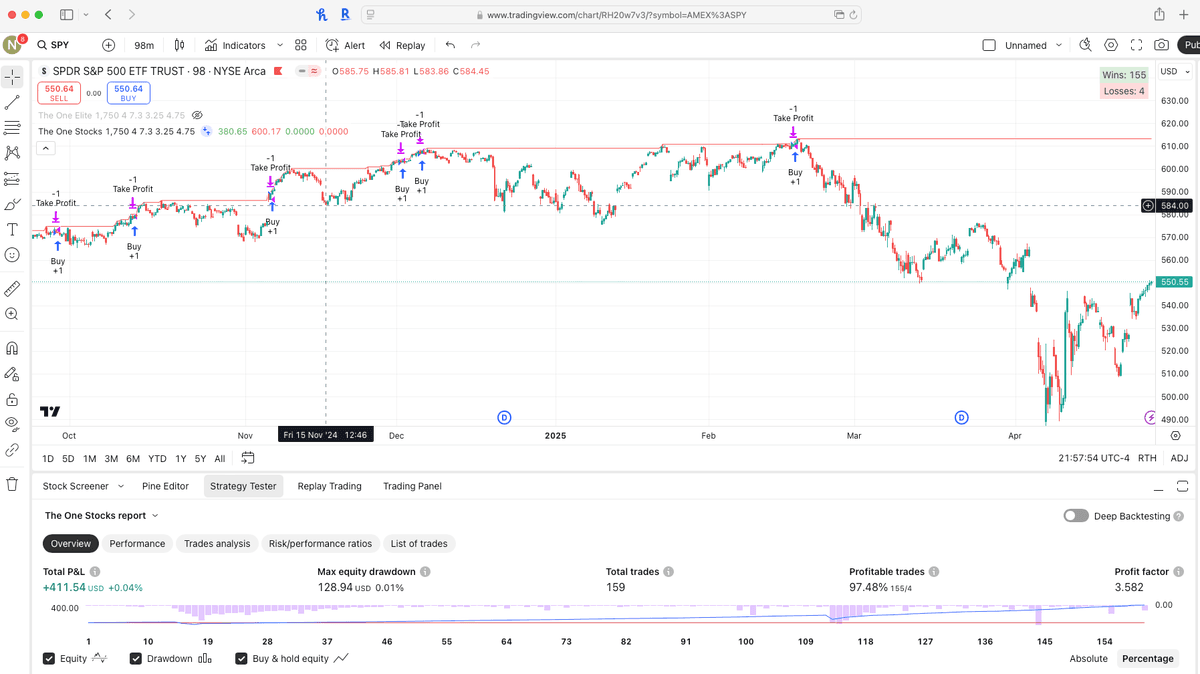Remove drawings with trash icon
Screen dimensions: 1200x674
point(12,484)
